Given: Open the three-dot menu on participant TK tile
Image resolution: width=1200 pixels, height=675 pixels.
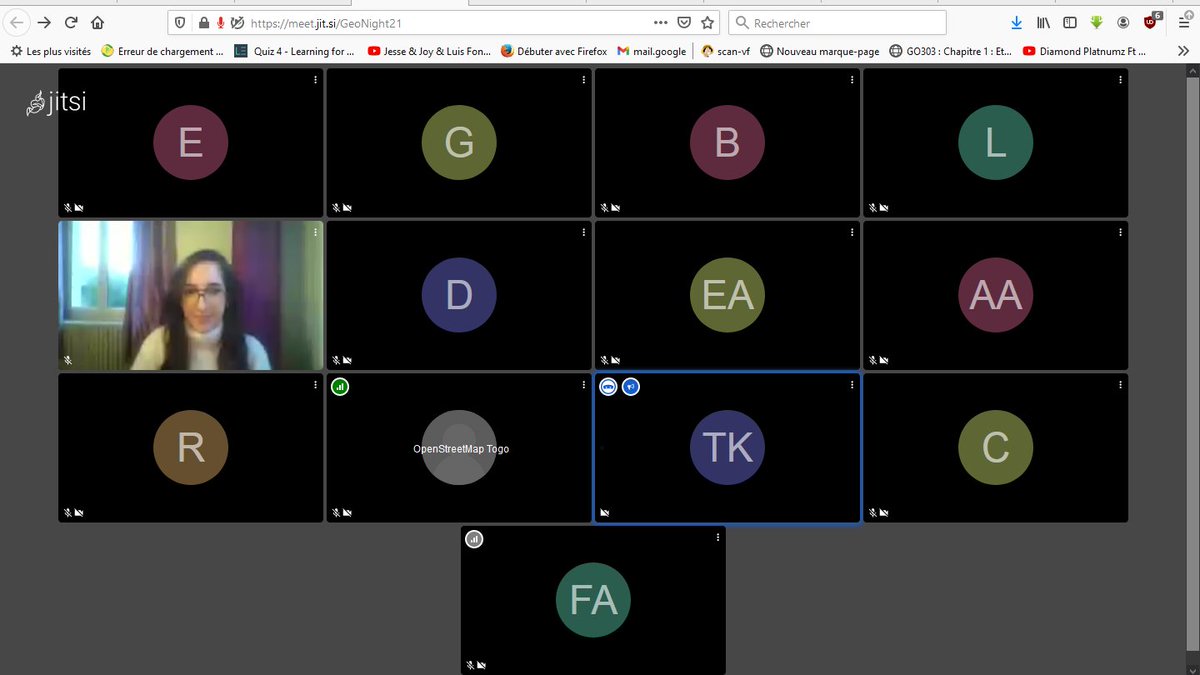Looking at the screenshot, I should [x=851, y=385].
